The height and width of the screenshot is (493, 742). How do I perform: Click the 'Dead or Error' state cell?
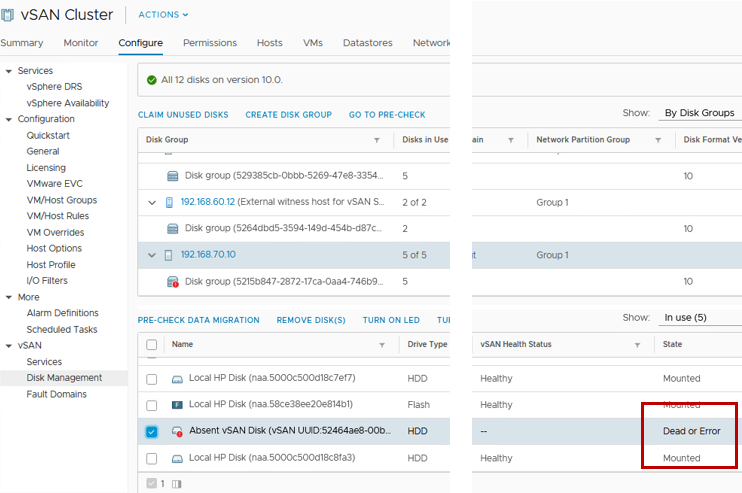pyautogui.click(x=691, y=431)
